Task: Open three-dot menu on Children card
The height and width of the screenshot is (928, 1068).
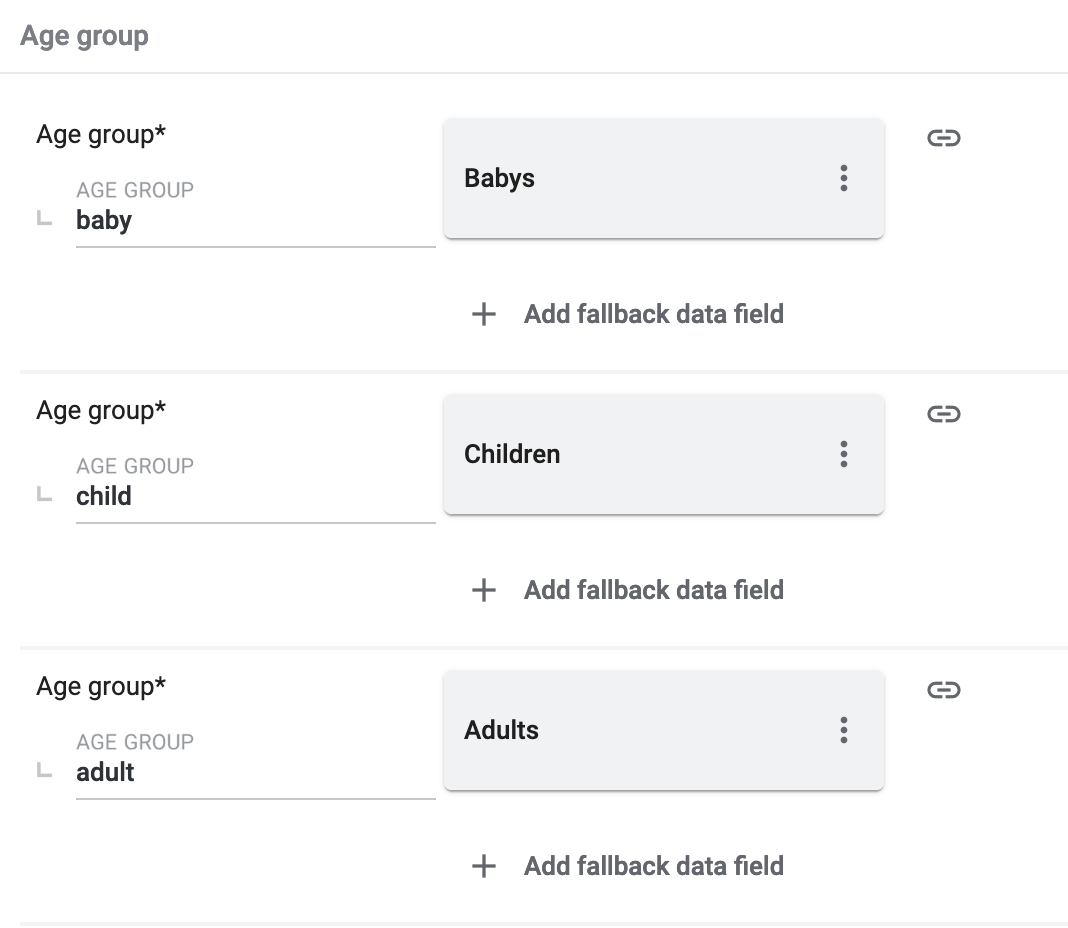Action: click(x=844, y=455)
